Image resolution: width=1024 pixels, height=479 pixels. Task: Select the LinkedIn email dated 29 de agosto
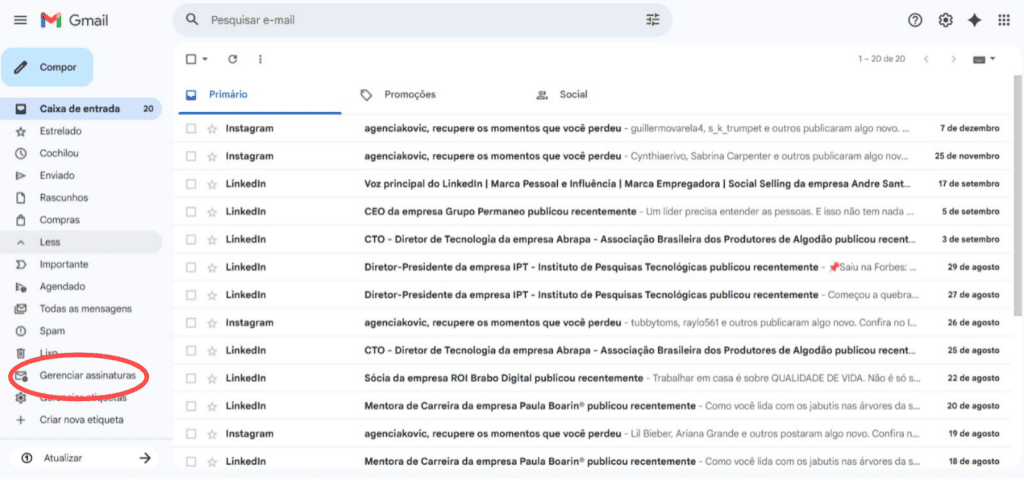coord(191,267)
